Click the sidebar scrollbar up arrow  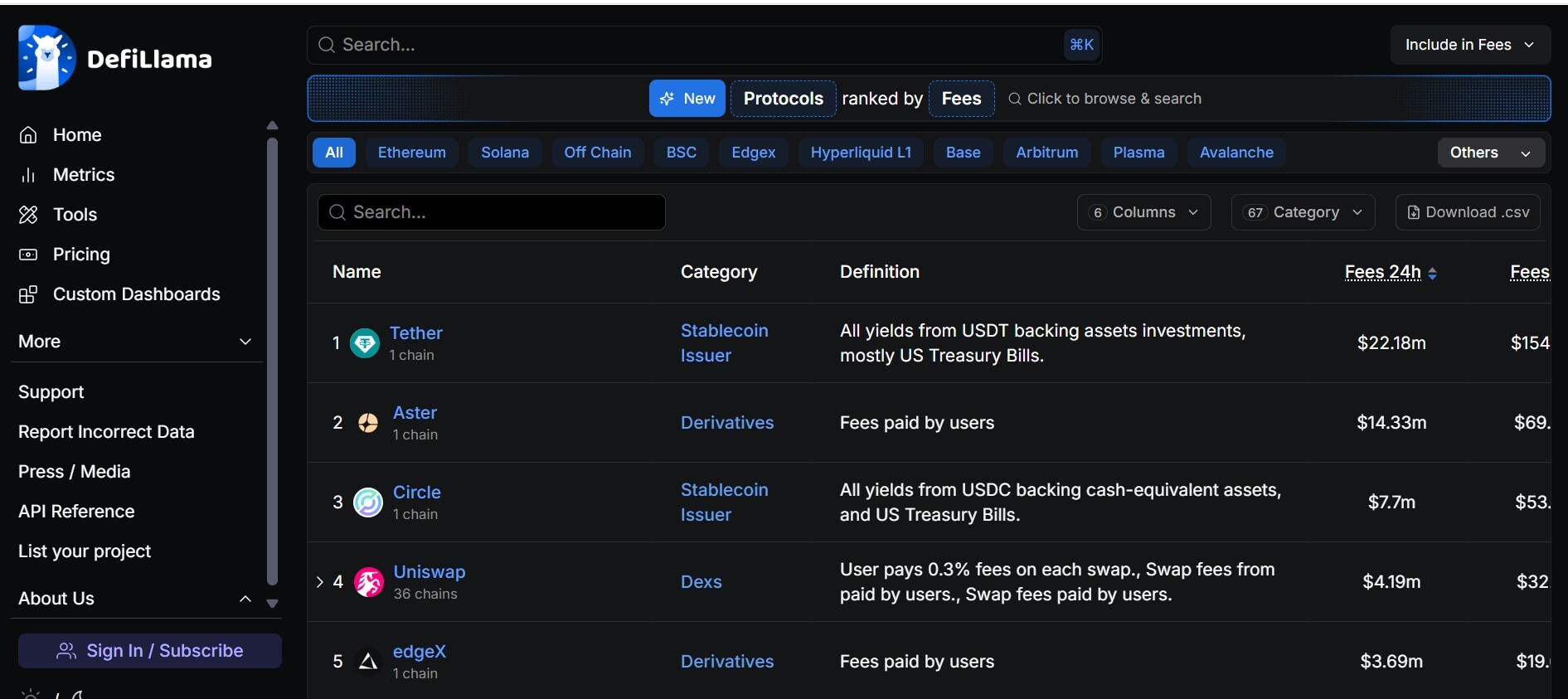272,126
